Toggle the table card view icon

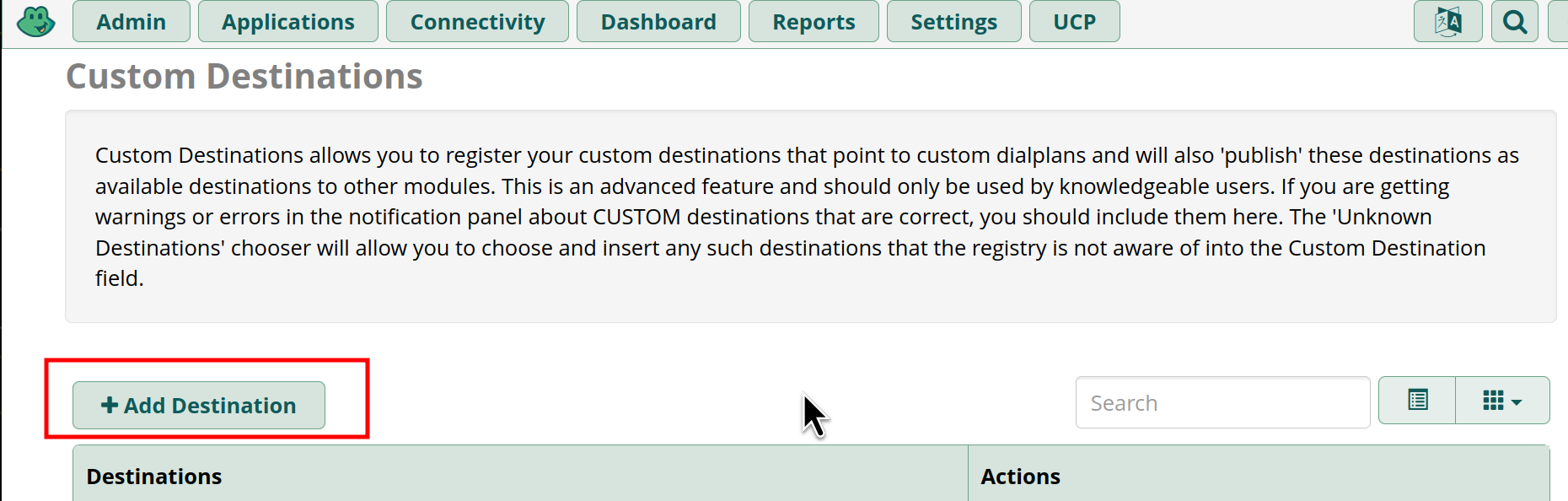tap(1417, 400)
